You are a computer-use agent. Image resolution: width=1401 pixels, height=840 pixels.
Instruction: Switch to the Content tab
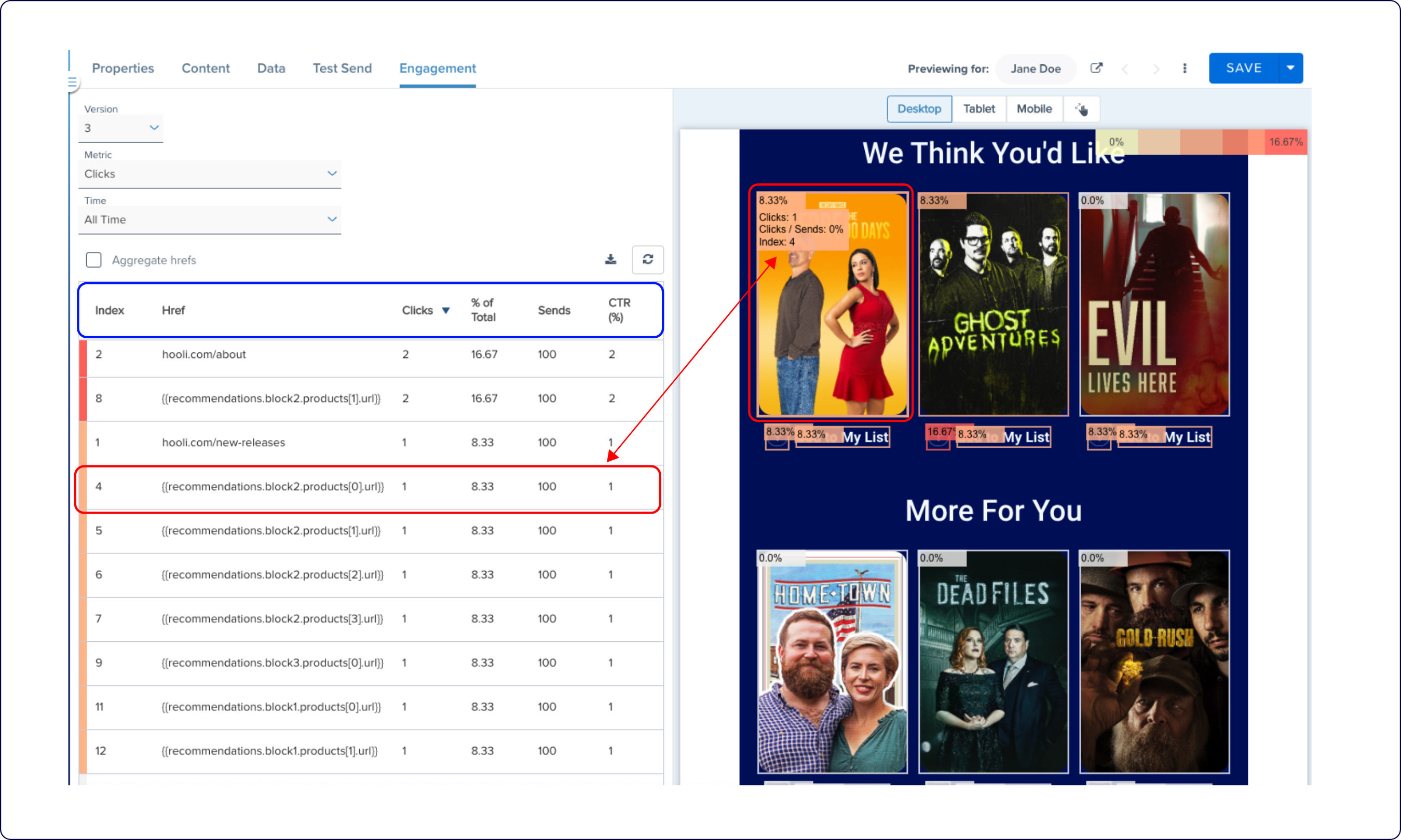[x=206, y=68]
